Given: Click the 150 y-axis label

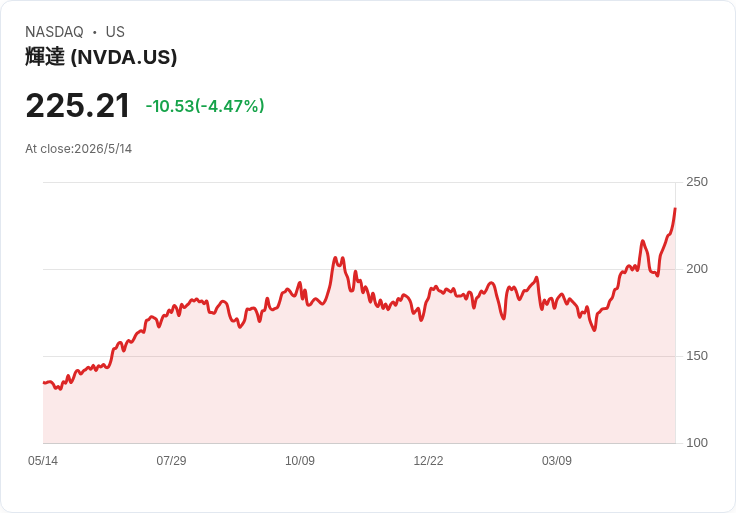Looking at the screenshot, I should 697,356.
